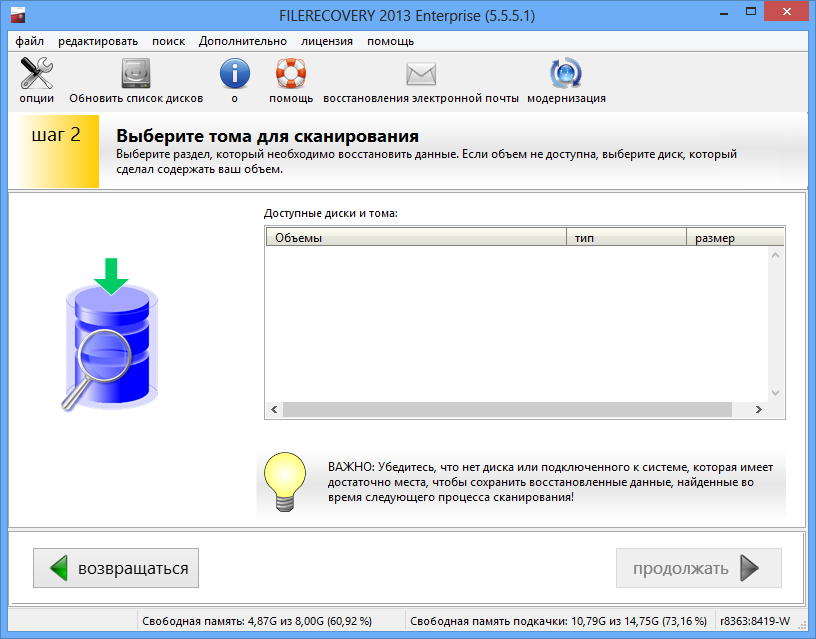Go back with the возвращаться button
Screen dimensions: 816x639
(116, 568)
